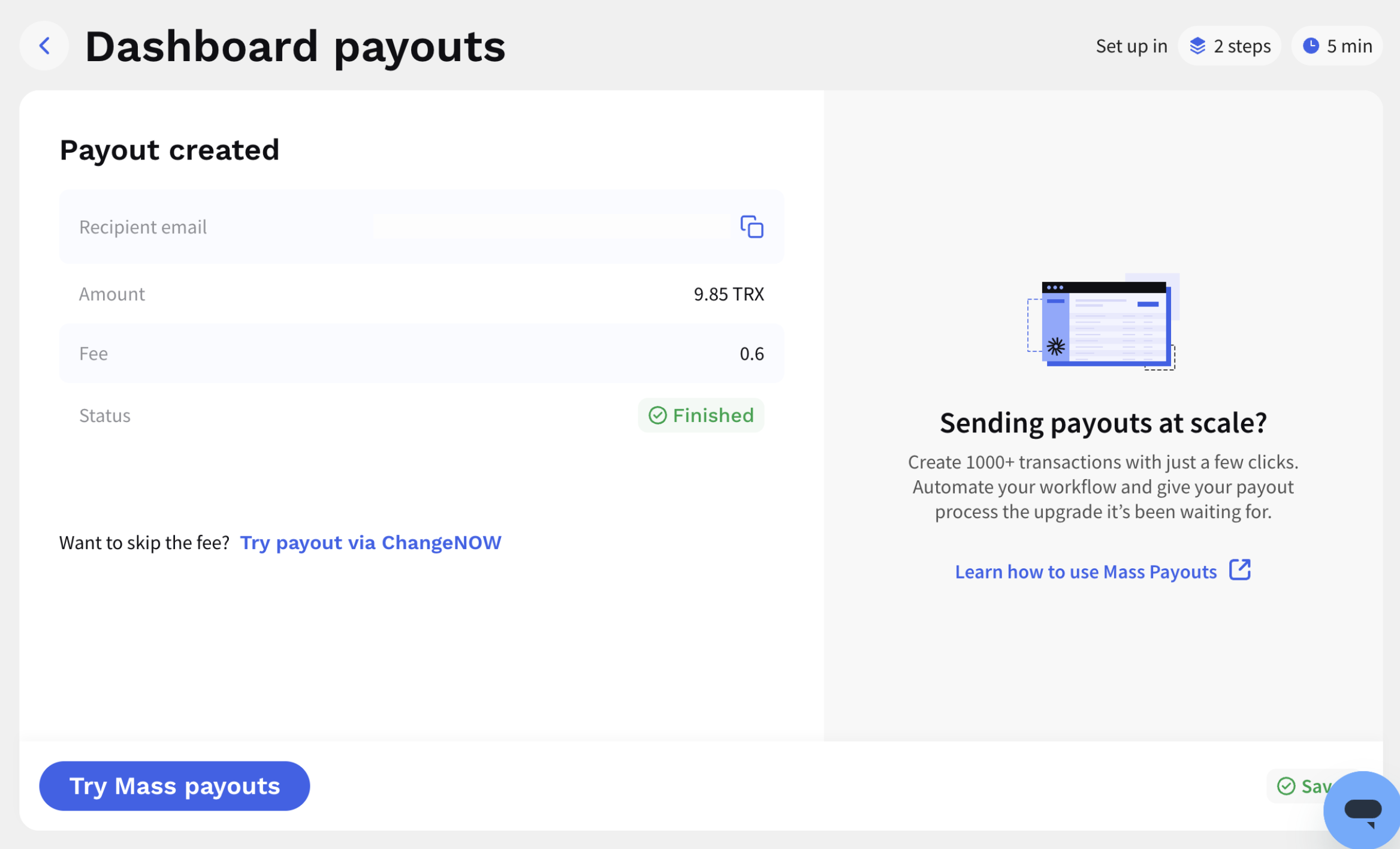Click the 9.85 TRX amount value
Viewport: 1400px width, 849px height.
click(x=729, y=294)
